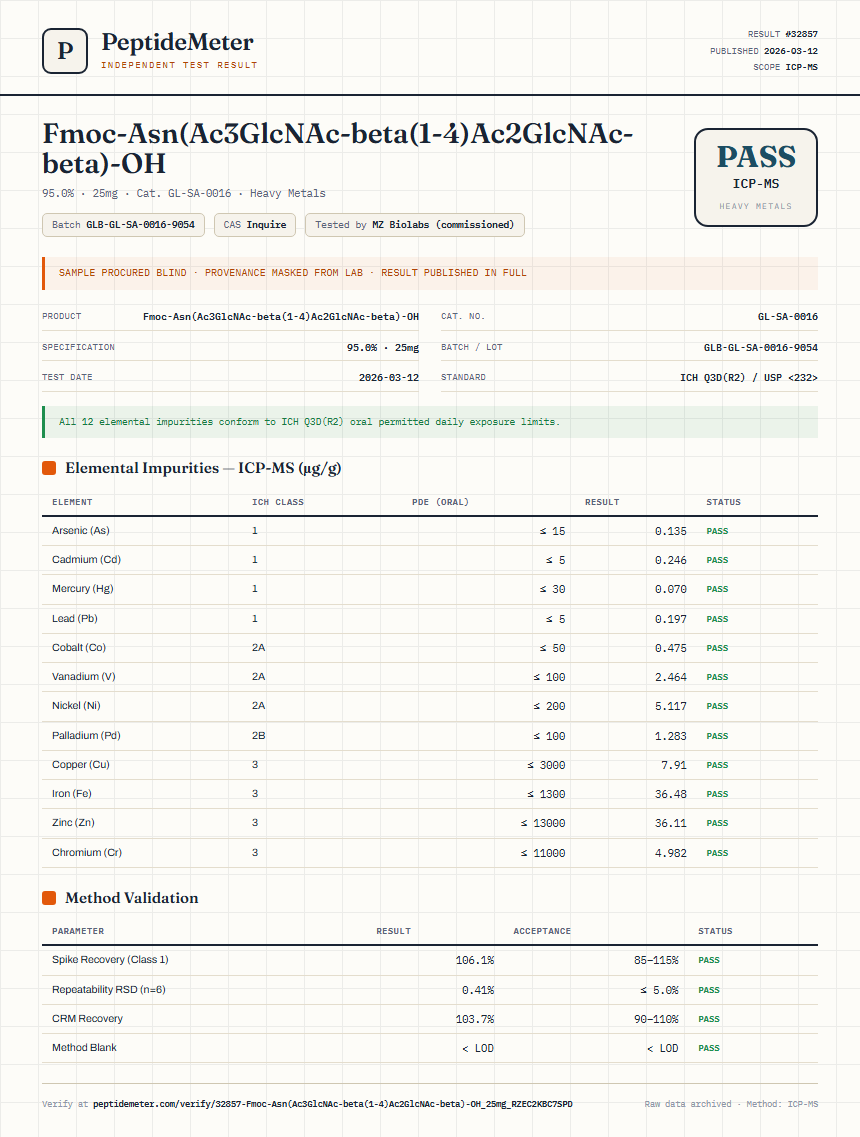Select the Test Date value 2026-03-12
The width and height of the screenshot is (860, 1137).
point(389,378)
